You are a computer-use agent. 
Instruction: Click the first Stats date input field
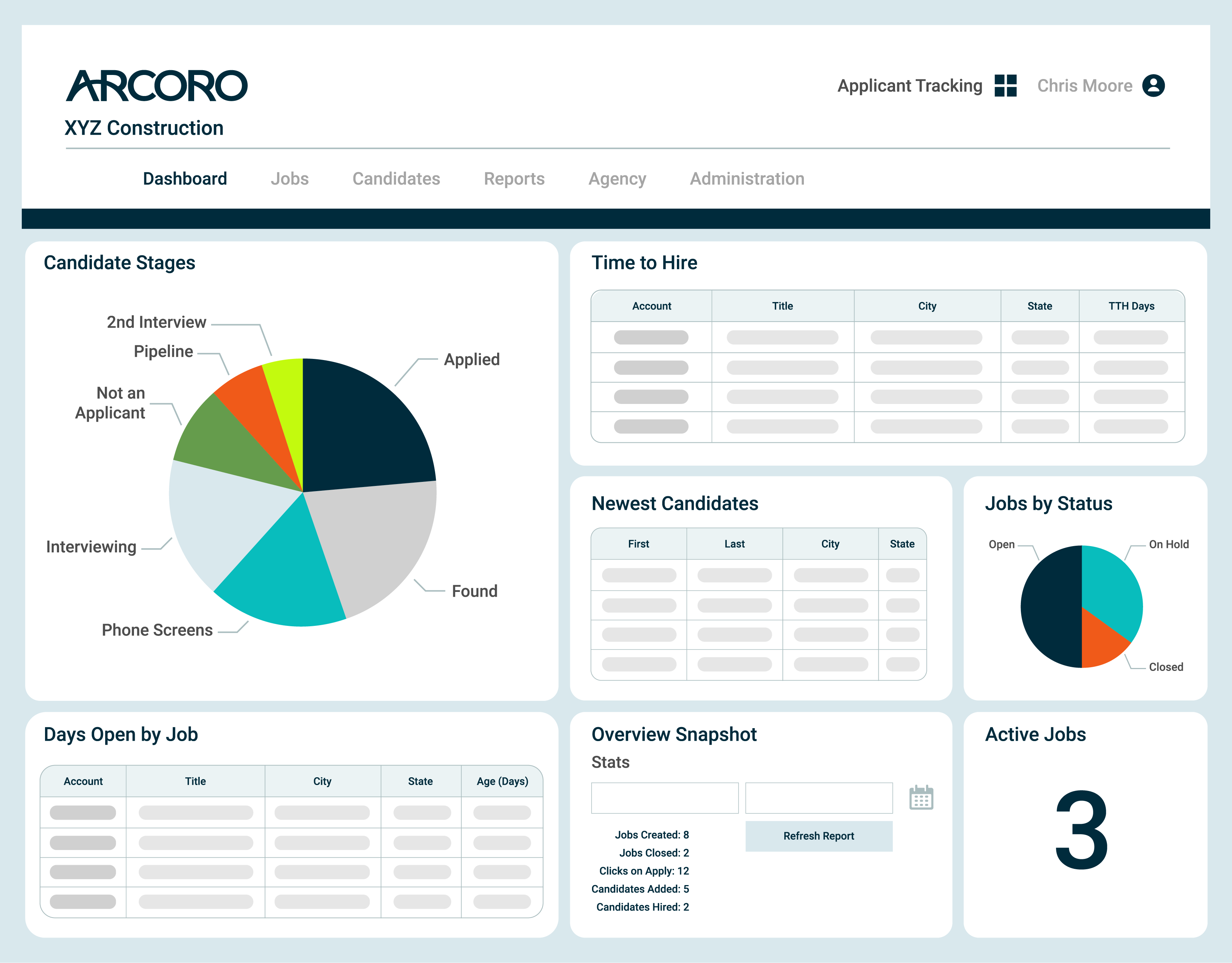point(664,798)
